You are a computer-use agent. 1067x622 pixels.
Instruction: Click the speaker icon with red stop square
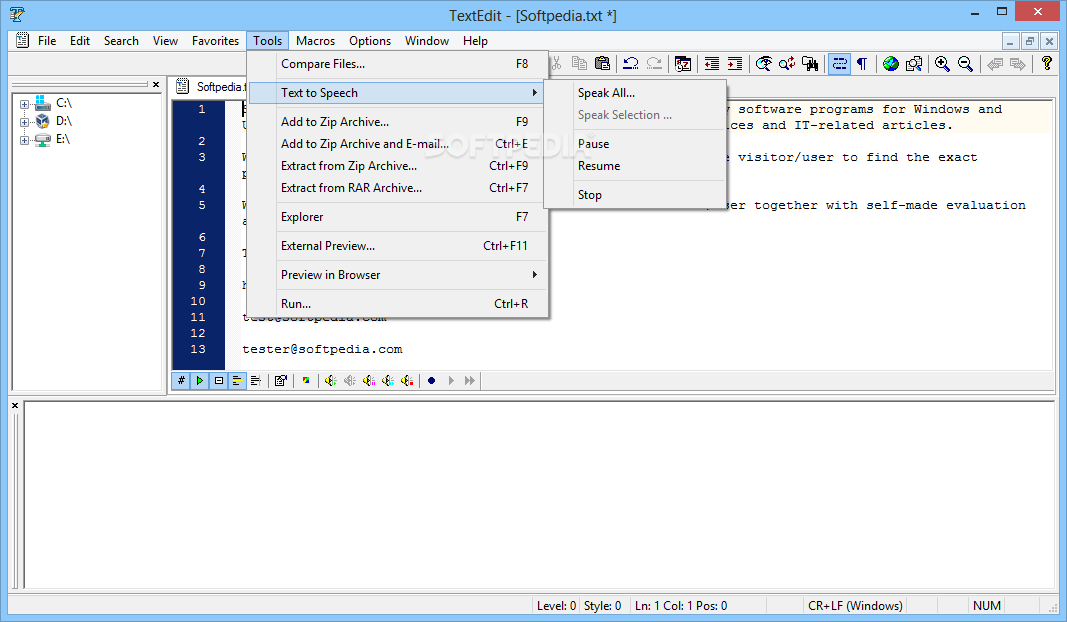click(x=407, y=380)
